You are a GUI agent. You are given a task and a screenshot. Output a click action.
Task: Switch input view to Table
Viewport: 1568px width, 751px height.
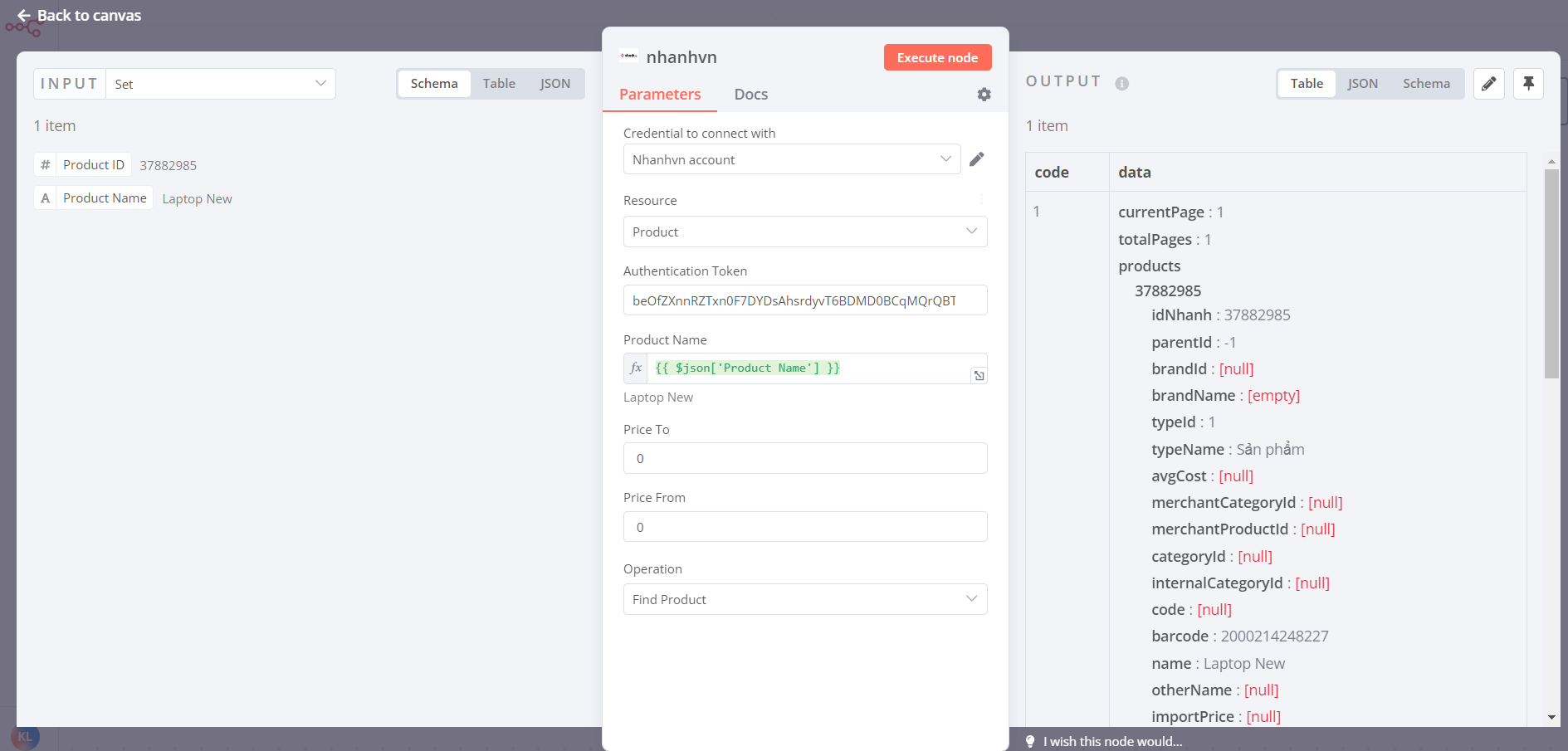pos(499,84)
